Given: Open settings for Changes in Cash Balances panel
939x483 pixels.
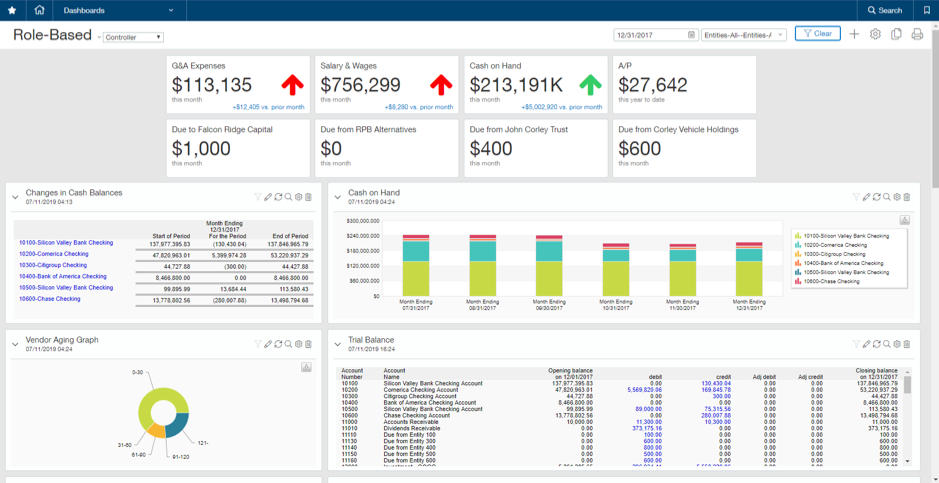Looking at the screenshot, I should [298, 197].
